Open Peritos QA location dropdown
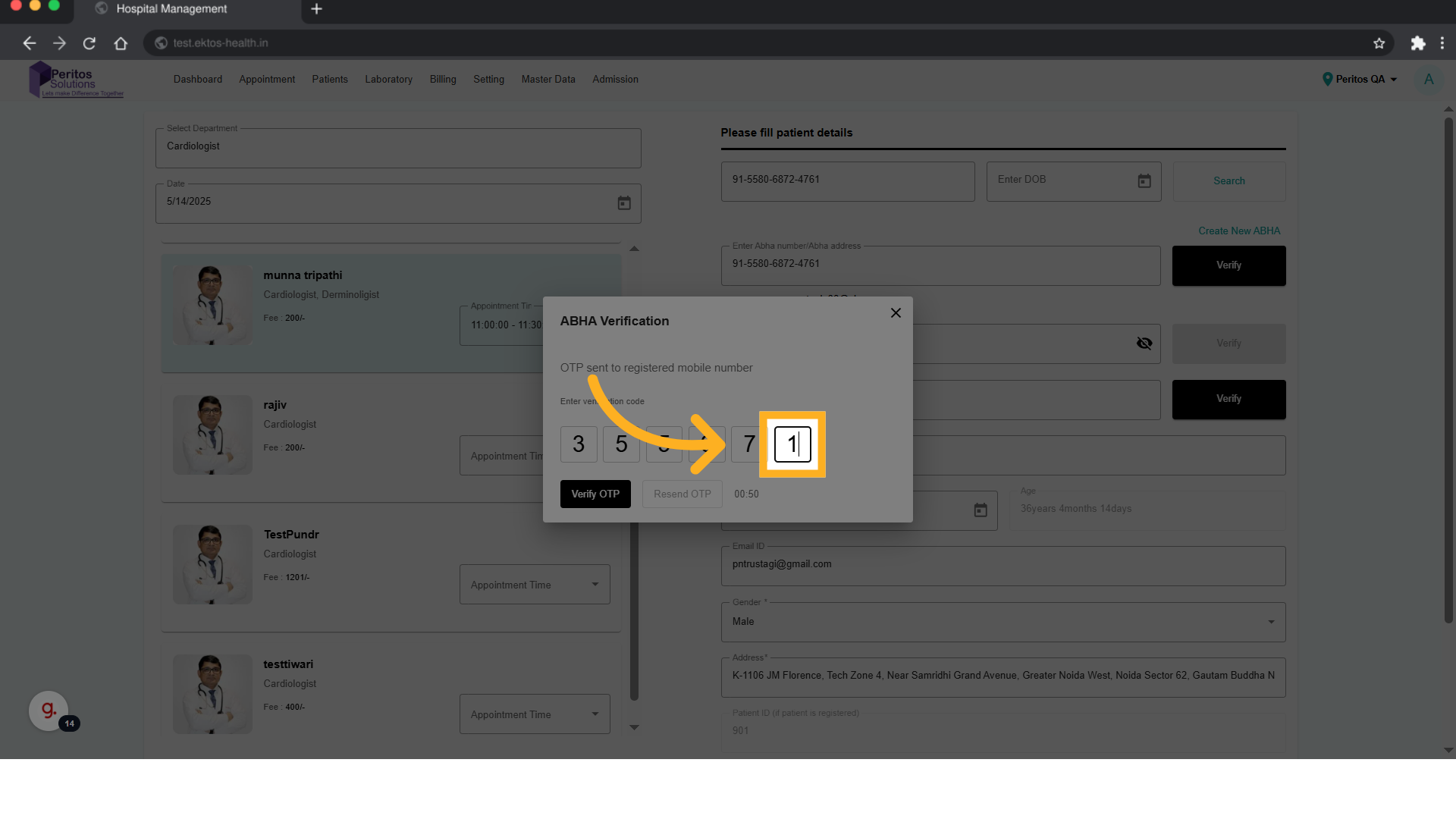 (1360, 80)
